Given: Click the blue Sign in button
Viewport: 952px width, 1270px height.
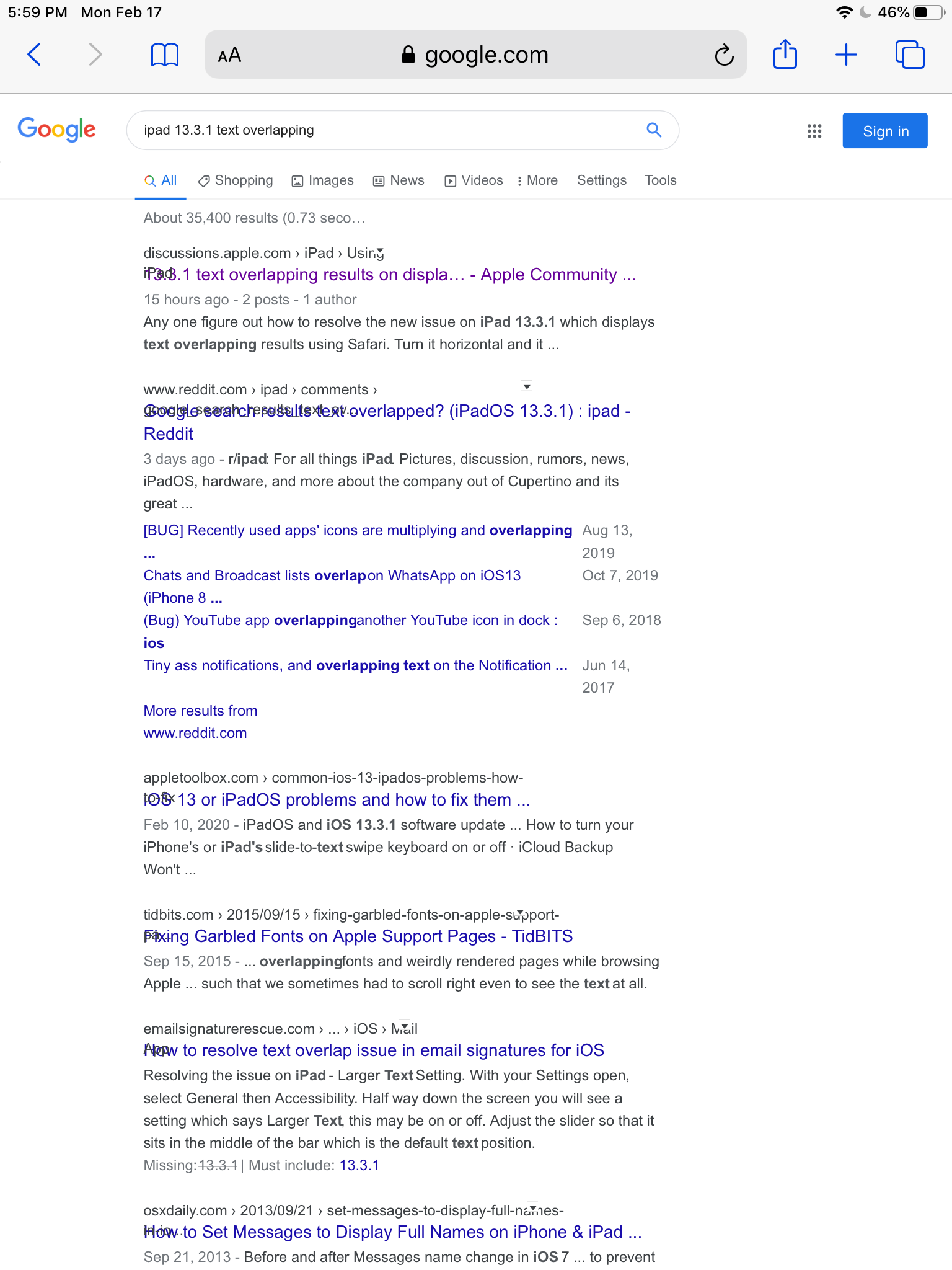Looking at the screenshot, I should [x=885, y=131].
